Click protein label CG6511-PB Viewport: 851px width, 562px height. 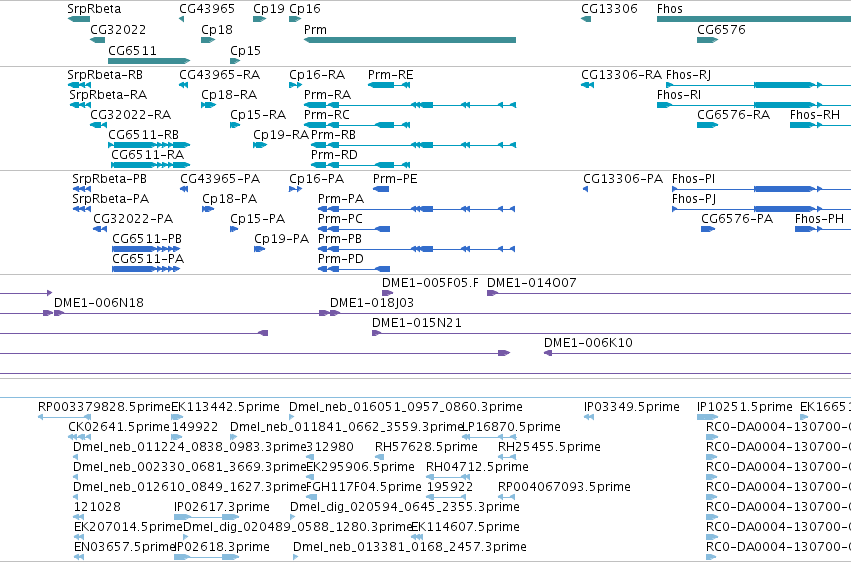tap(147, 239)
